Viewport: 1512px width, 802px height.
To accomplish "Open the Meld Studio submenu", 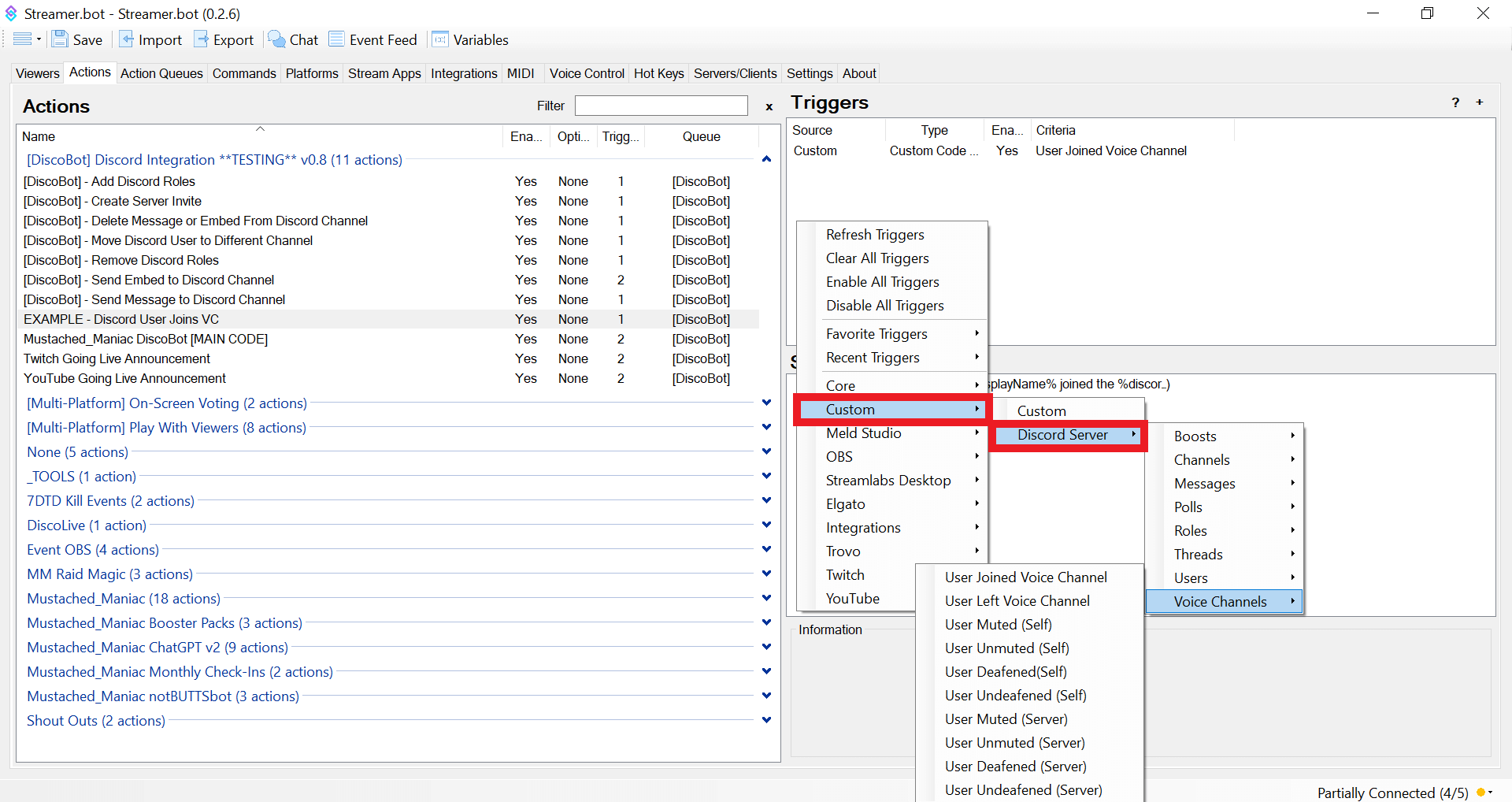I will tap(891, 433).
